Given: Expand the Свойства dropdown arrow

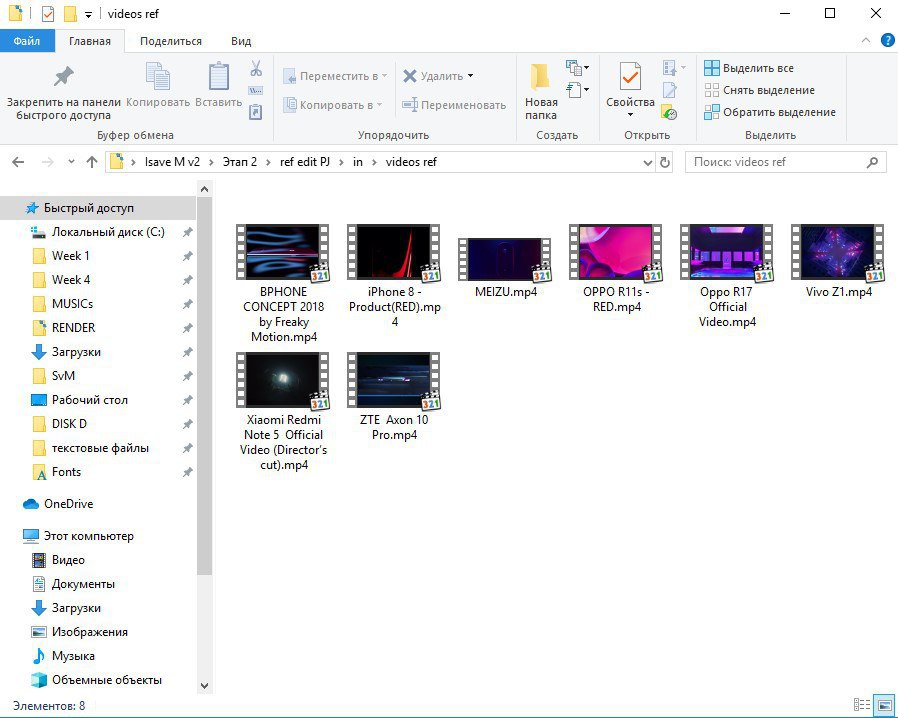Looking at the screenshot, I should pyautogui.click(x=630, y=115).
